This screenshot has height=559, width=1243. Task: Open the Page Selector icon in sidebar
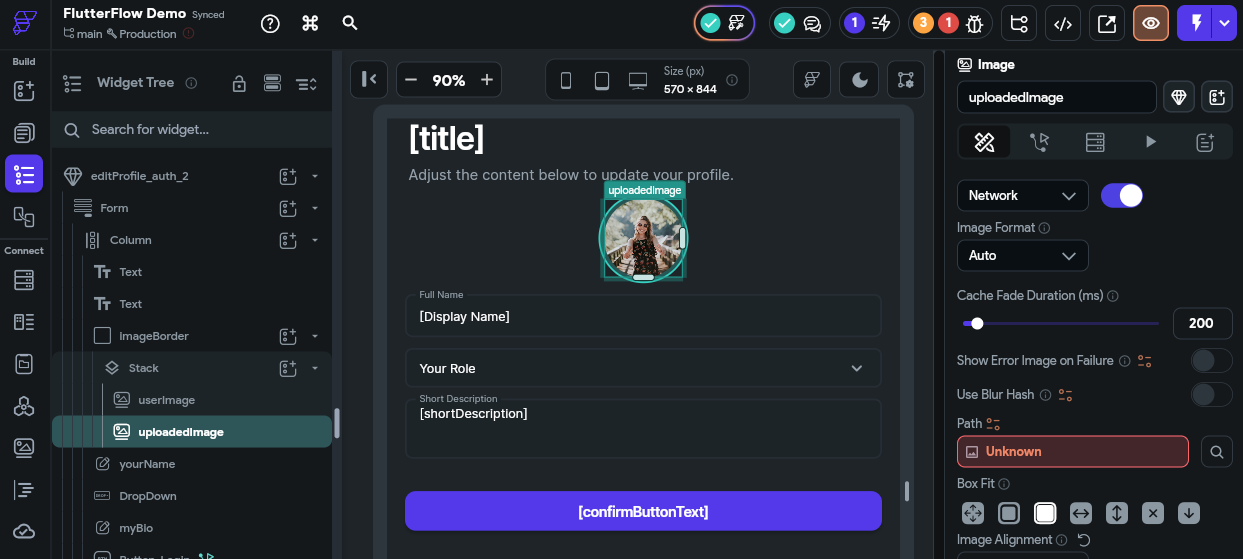pyautogui.click(x=24, y=132)
